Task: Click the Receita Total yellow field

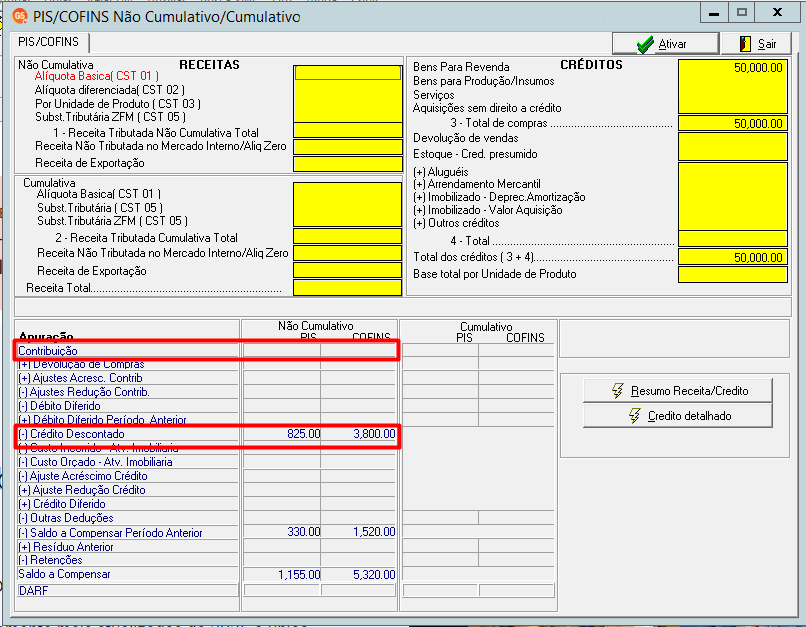Action: [347, 288]
